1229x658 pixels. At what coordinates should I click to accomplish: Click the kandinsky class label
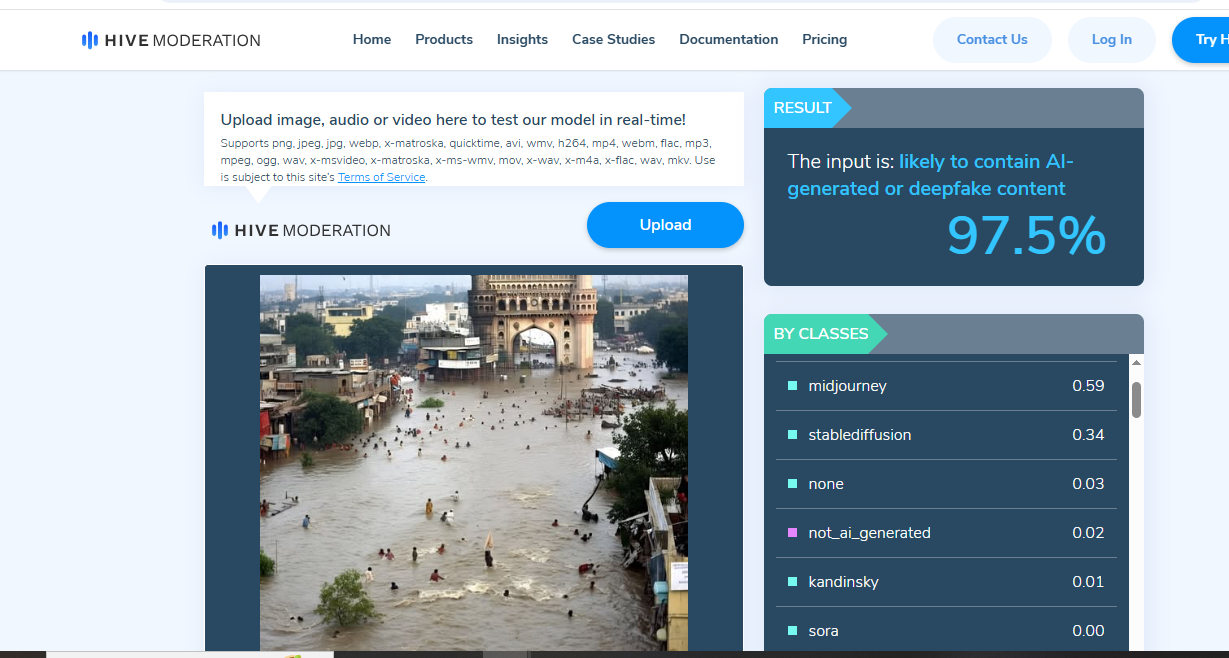click(843, 582)
